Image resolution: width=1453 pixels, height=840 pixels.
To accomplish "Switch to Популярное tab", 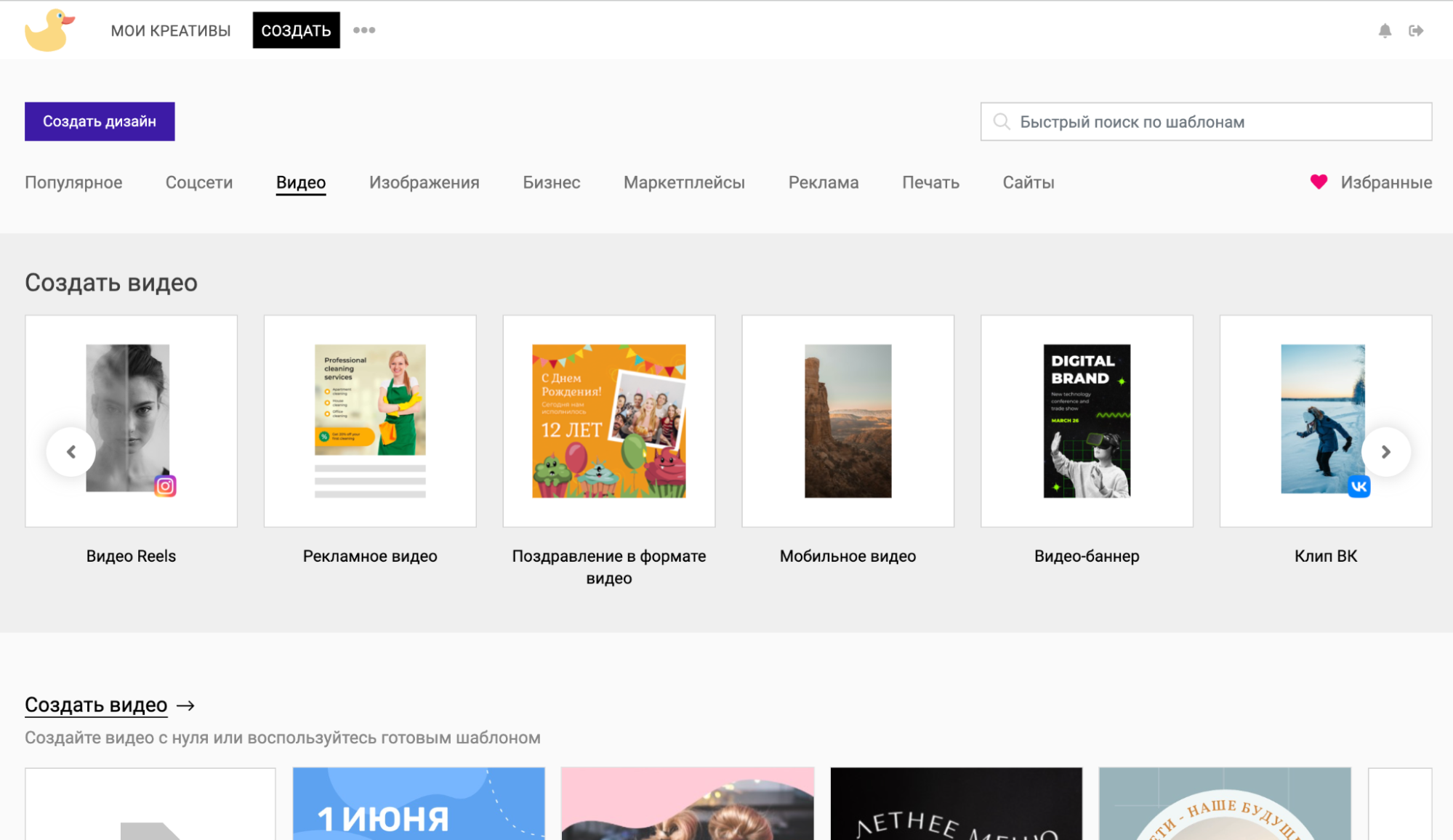I will pos(73,182).
